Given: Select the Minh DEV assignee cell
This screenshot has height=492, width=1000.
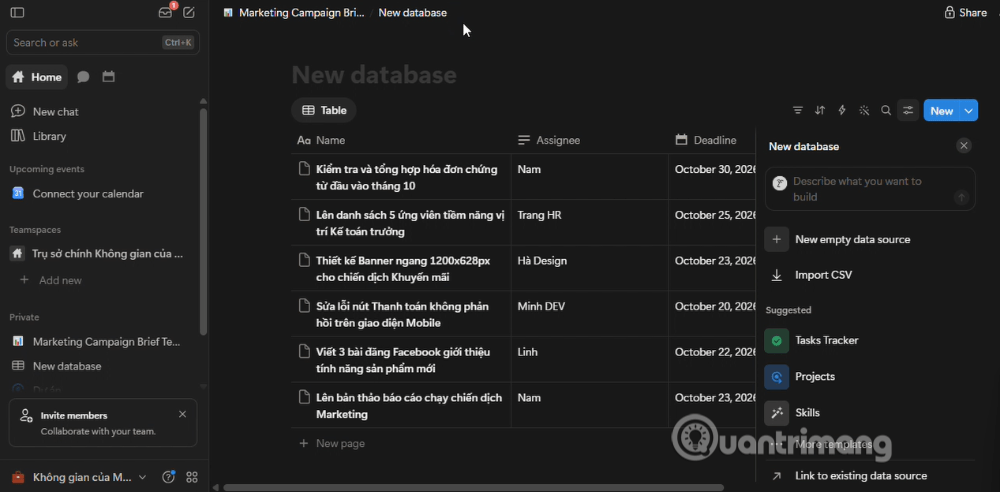Looking at the screenshot, I should (x=590, y=314).
